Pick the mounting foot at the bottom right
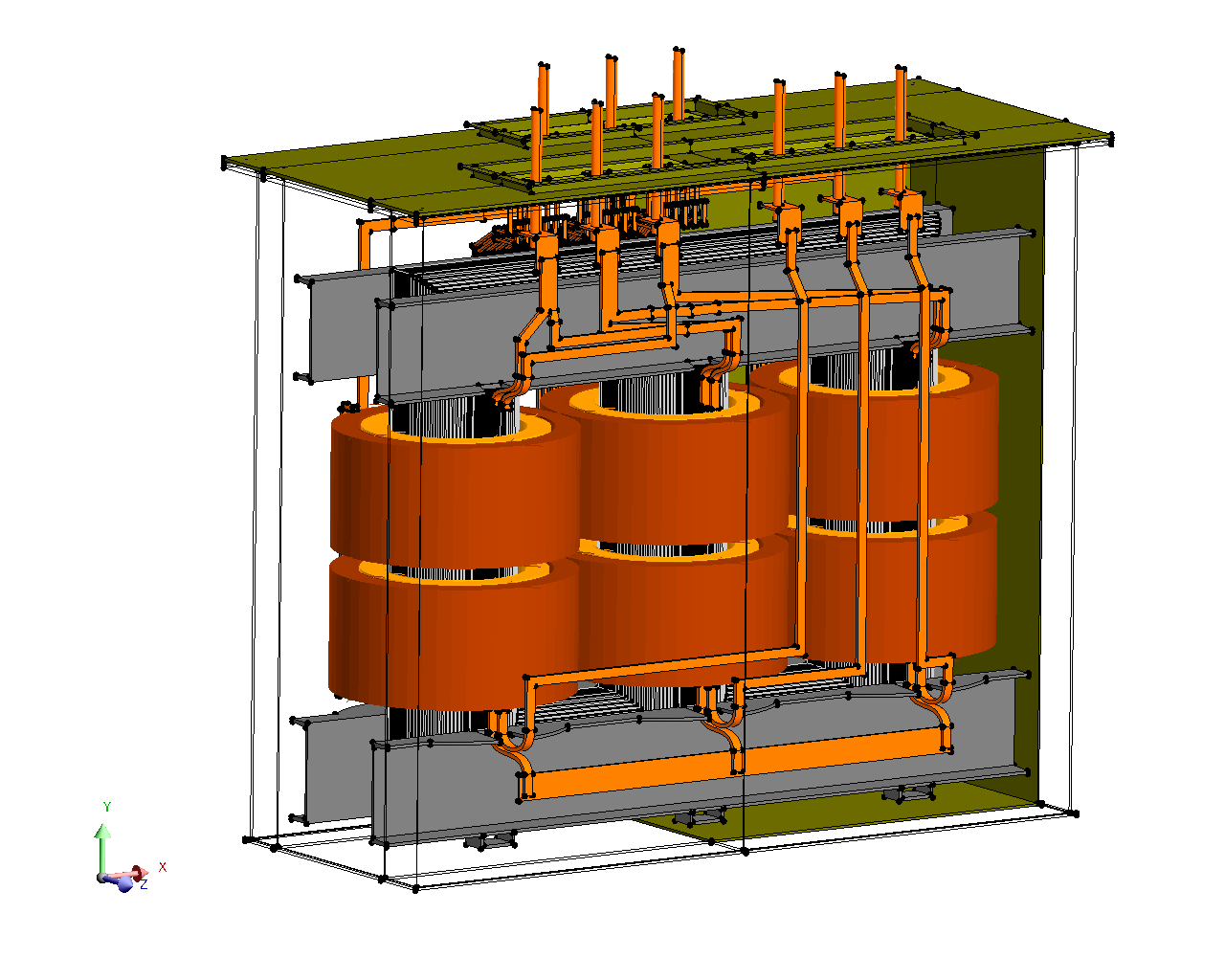This screenshot has height=980, width=1225. (908, 792)
